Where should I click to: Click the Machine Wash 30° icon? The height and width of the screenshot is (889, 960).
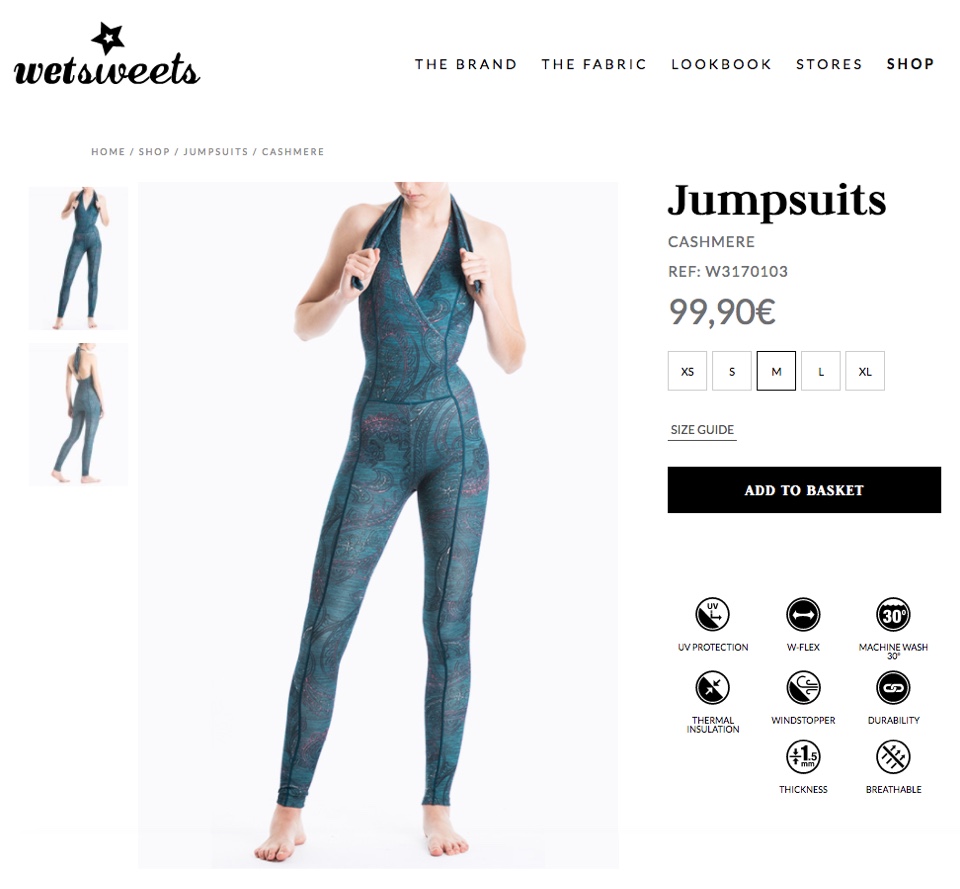tap(893, 614)
